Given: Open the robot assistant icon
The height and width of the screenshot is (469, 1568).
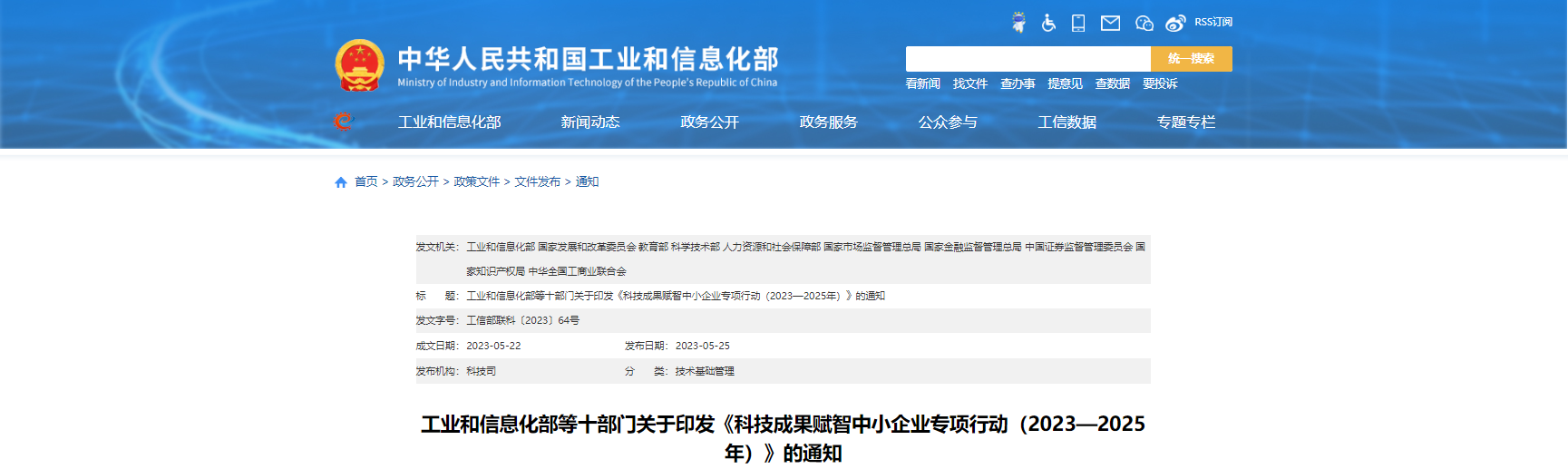Looking at the screenshot, I should [1018, 23].
